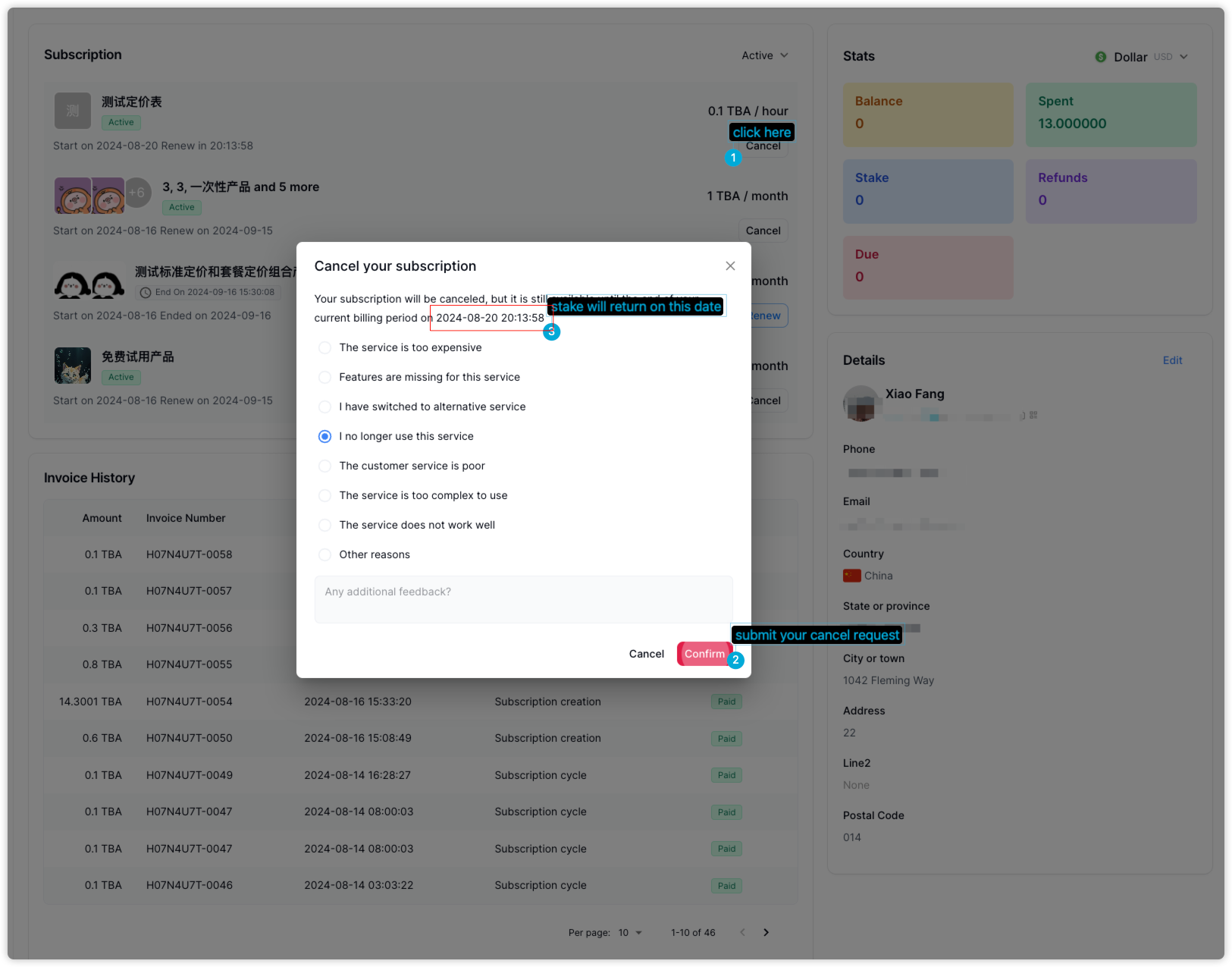Image resolution: width=1232 pixels, height=967 pixels.
Task: Close the cancel subscription dialog
Action: (x=730, y=265)
